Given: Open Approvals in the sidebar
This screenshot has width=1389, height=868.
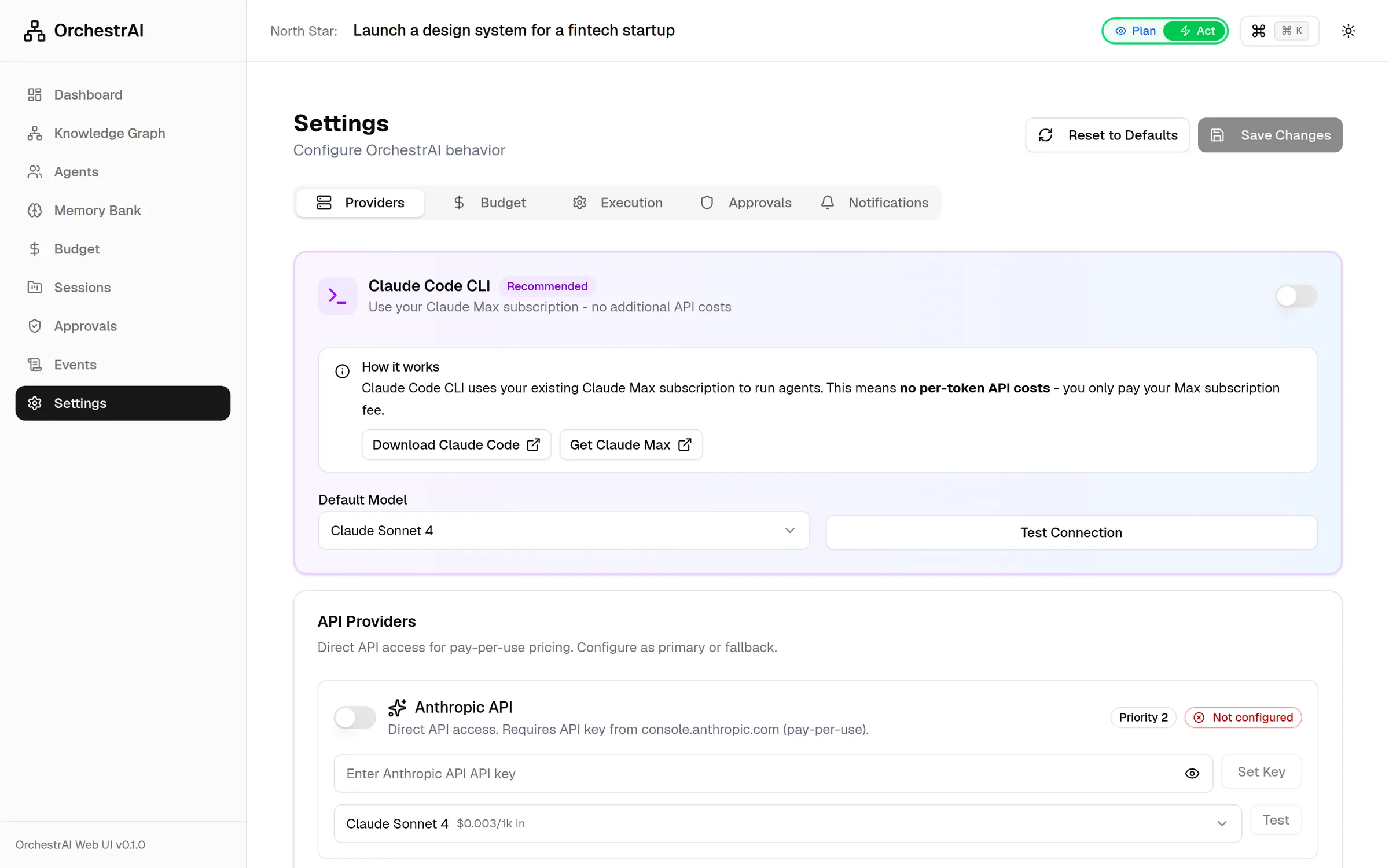Looking at the screenshot, I should pyautogui.click(x=123, y=326).
